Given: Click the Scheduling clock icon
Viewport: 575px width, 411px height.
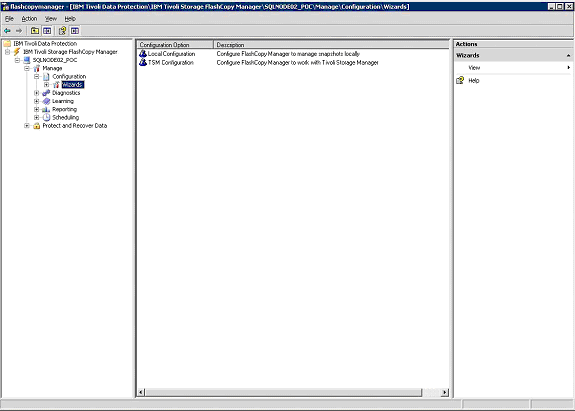Looking at the screenshot, I should [46, 117].
